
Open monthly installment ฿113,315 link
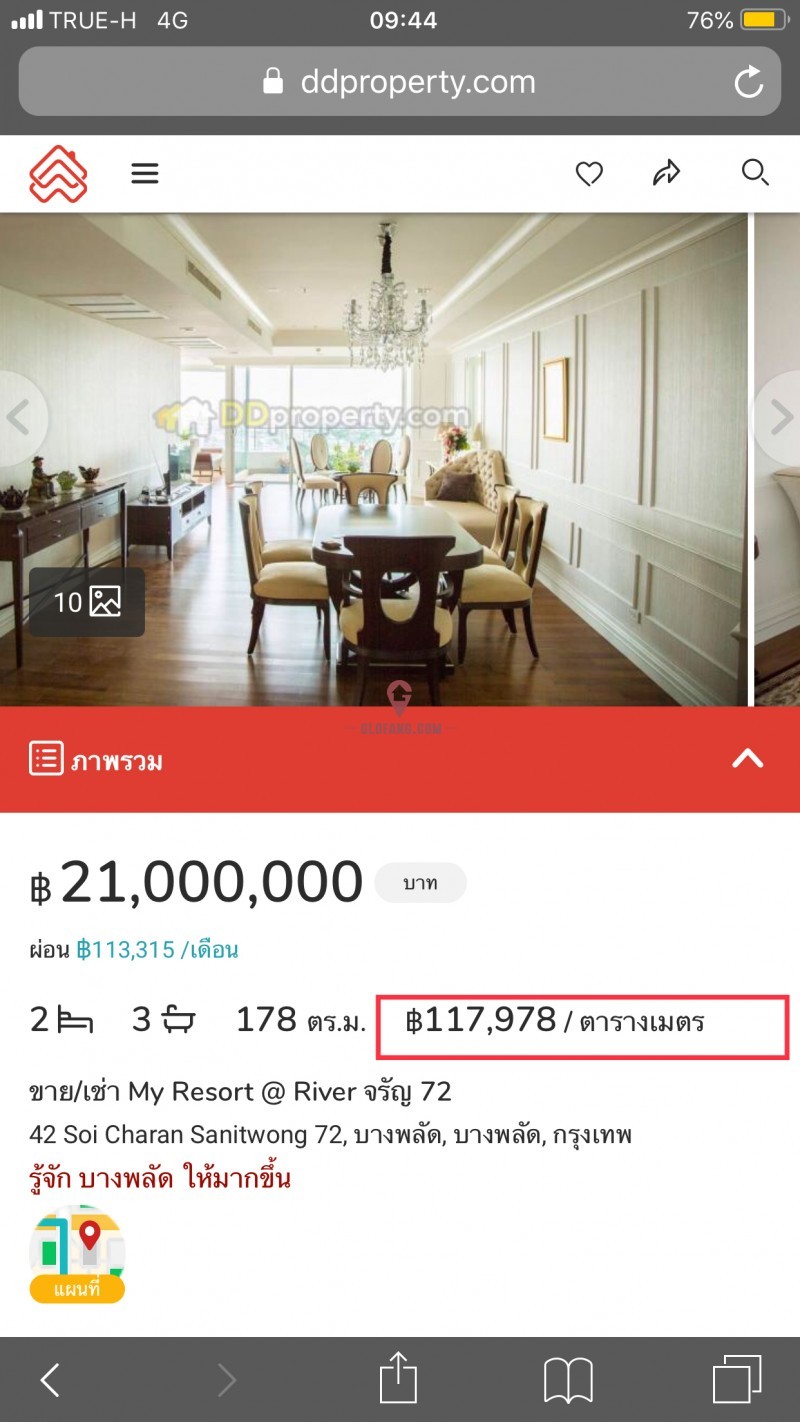(157, 950)
